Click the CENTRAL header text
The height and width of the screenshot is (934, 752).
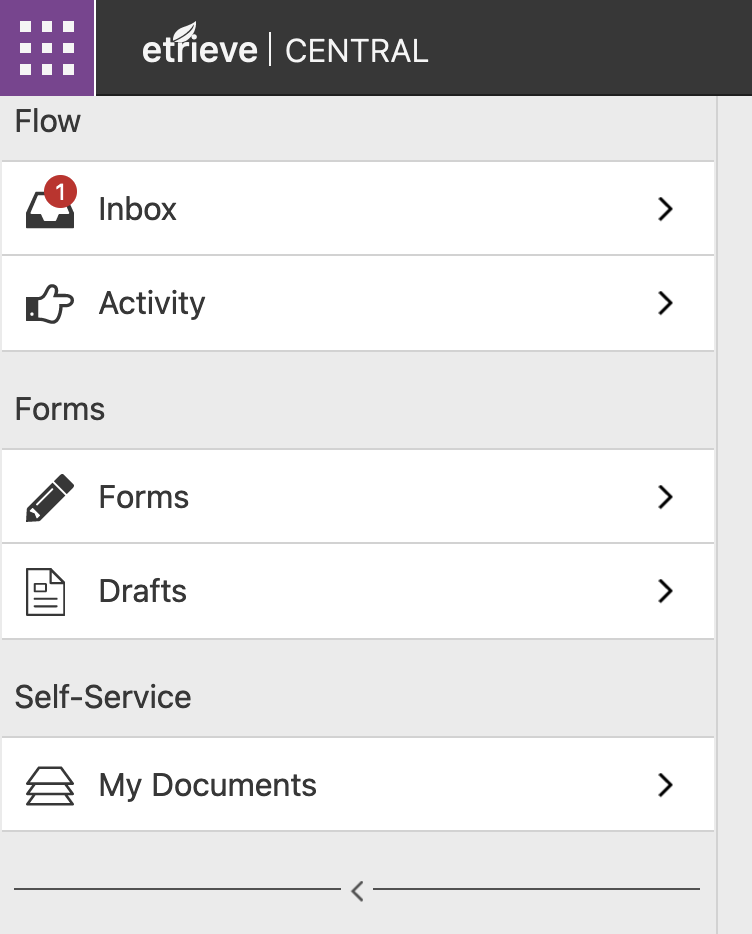(357, 50)
